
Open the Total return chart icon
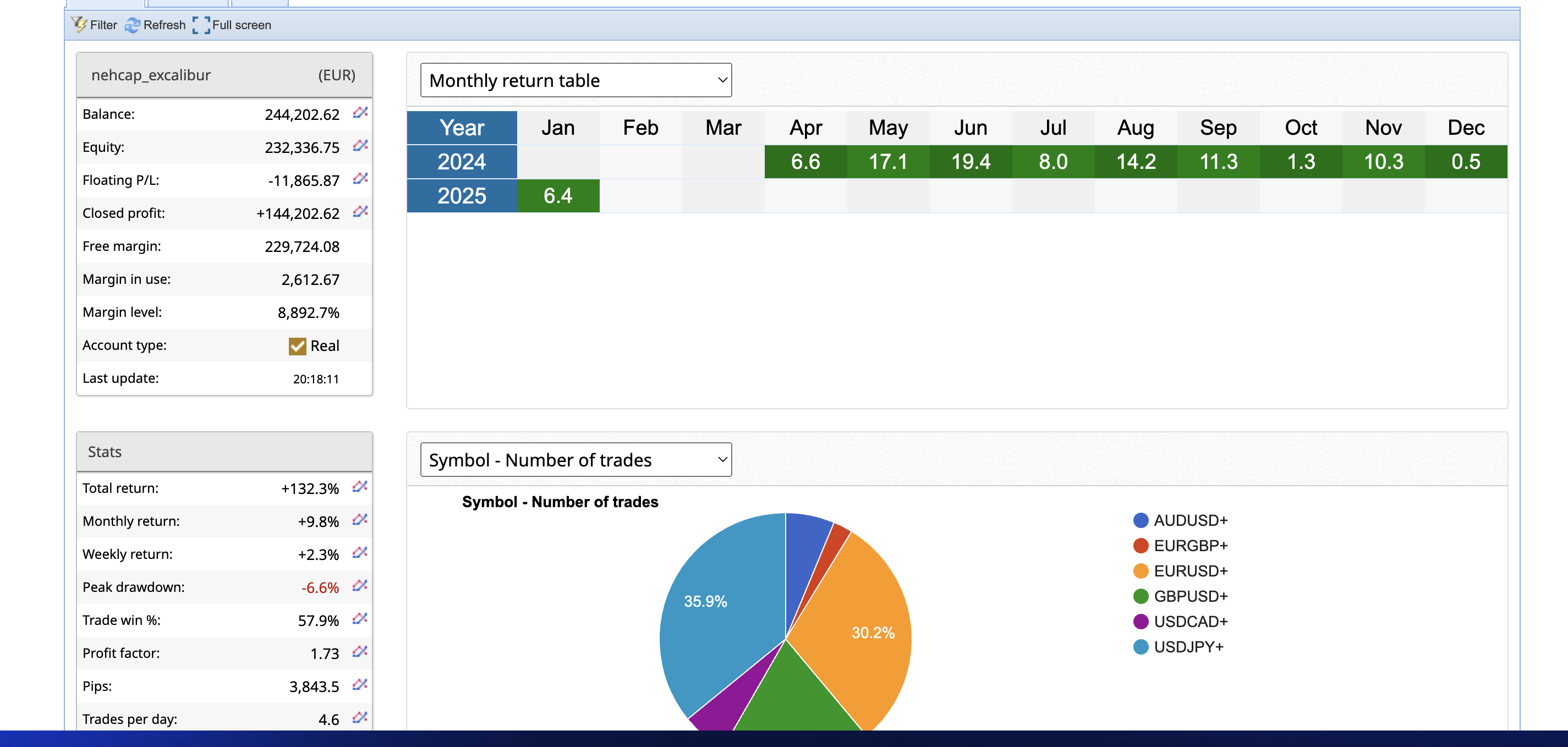(x=360, y=487)
